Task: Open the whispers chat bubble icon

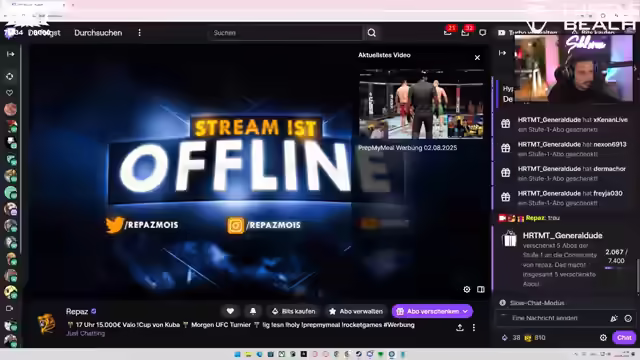Action: pos(482,33)
